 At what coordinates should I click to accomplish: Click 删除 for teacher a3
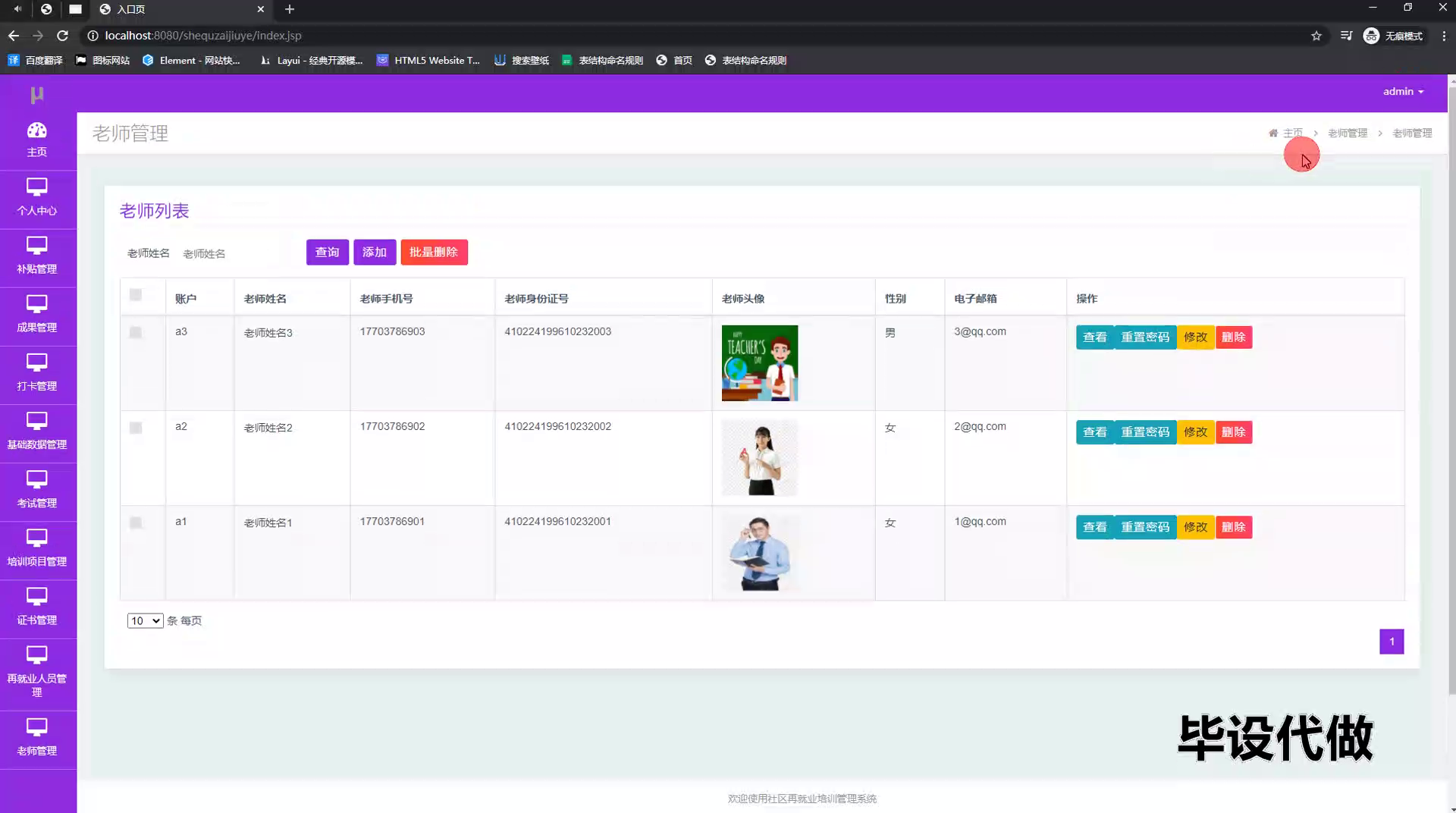coord(1234,337)
